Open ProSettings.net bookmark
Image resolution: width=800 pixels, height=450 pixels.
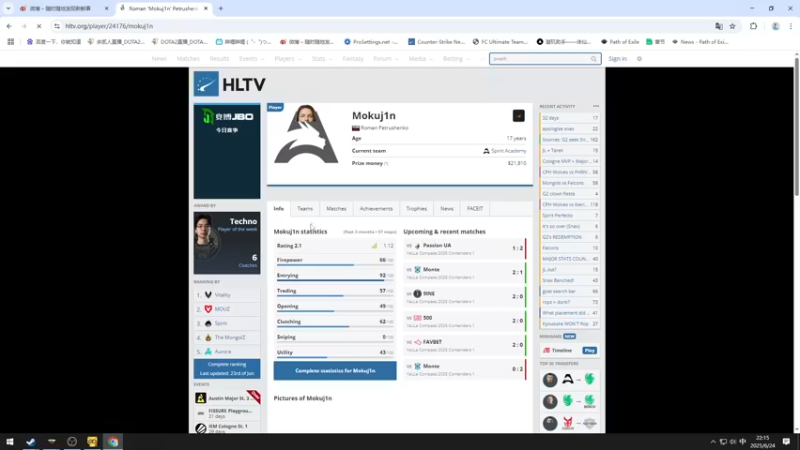(x=370, y=42)
